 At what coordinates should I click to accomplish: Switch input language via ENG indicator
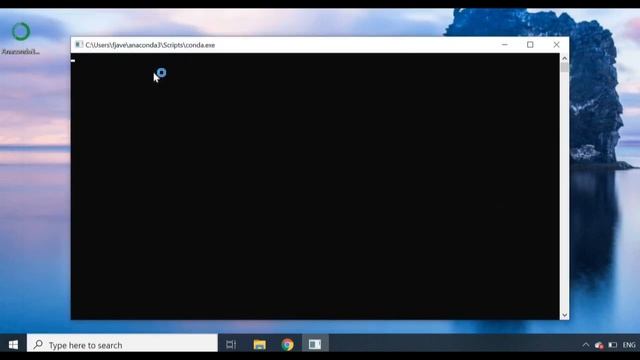coord(629,345)
